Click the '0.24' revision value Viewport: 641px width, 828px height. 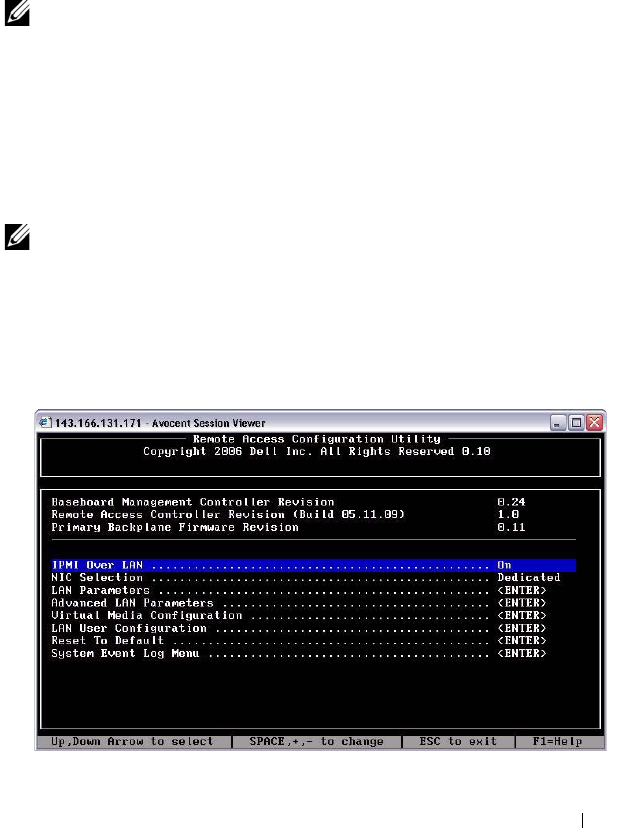point(511,502)
